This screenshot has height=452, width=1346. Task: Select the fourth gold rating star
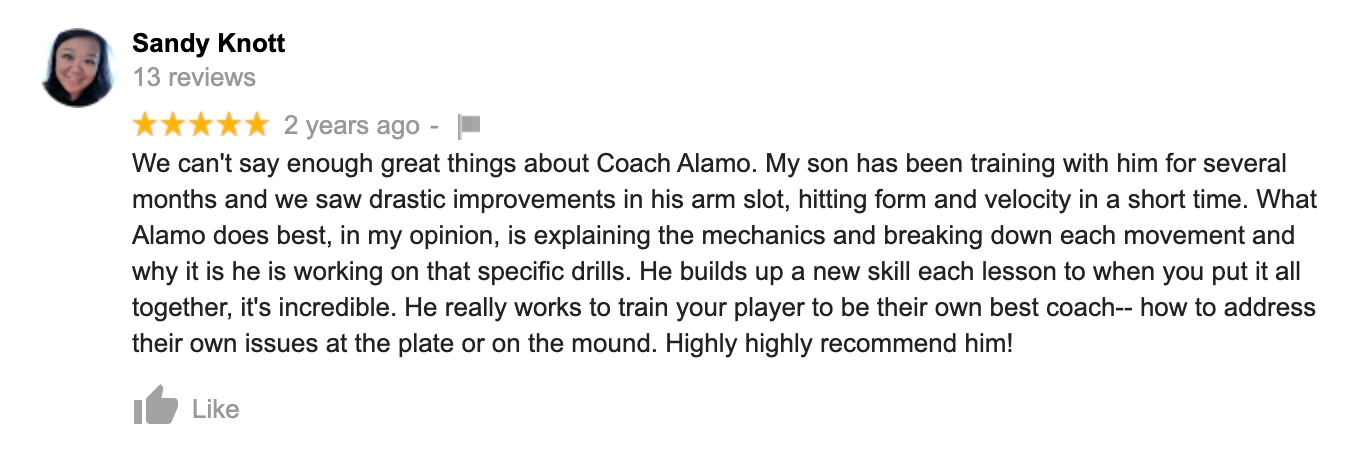click(x=228, y=125)
